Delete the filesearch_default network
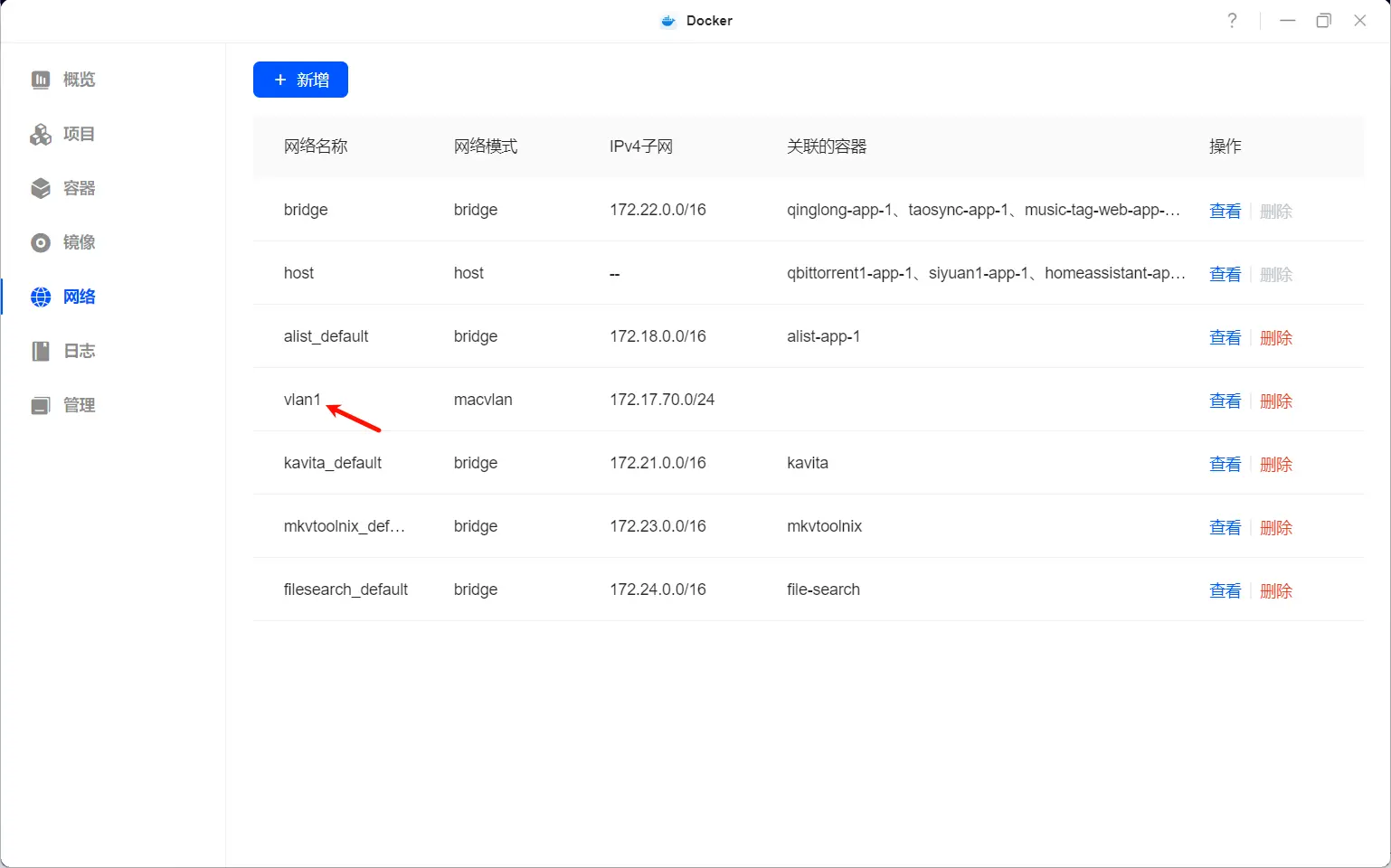This screenshot has height=868, width=1391. (1275, 590)
